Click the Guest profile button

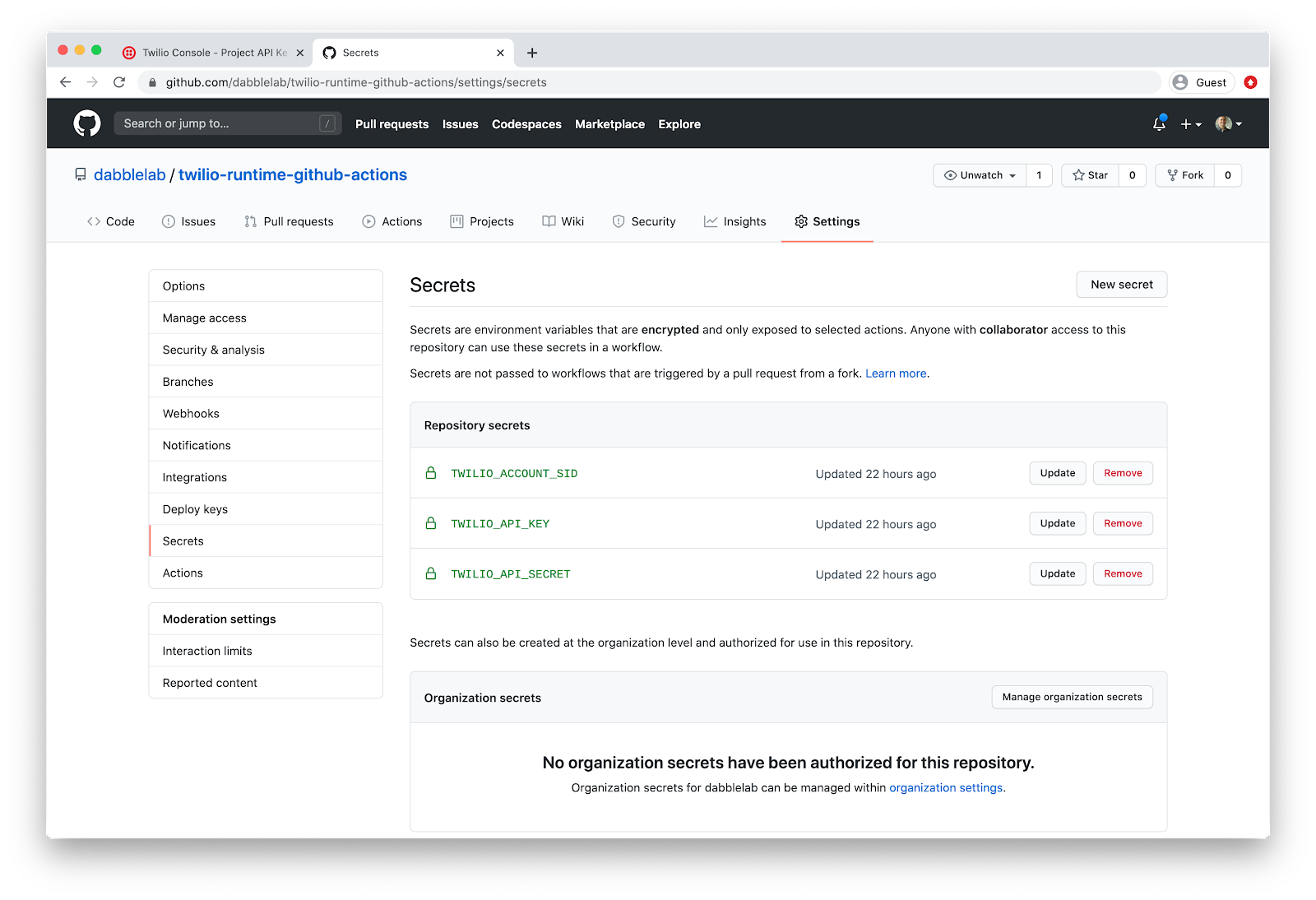[x=1202, y=82]
